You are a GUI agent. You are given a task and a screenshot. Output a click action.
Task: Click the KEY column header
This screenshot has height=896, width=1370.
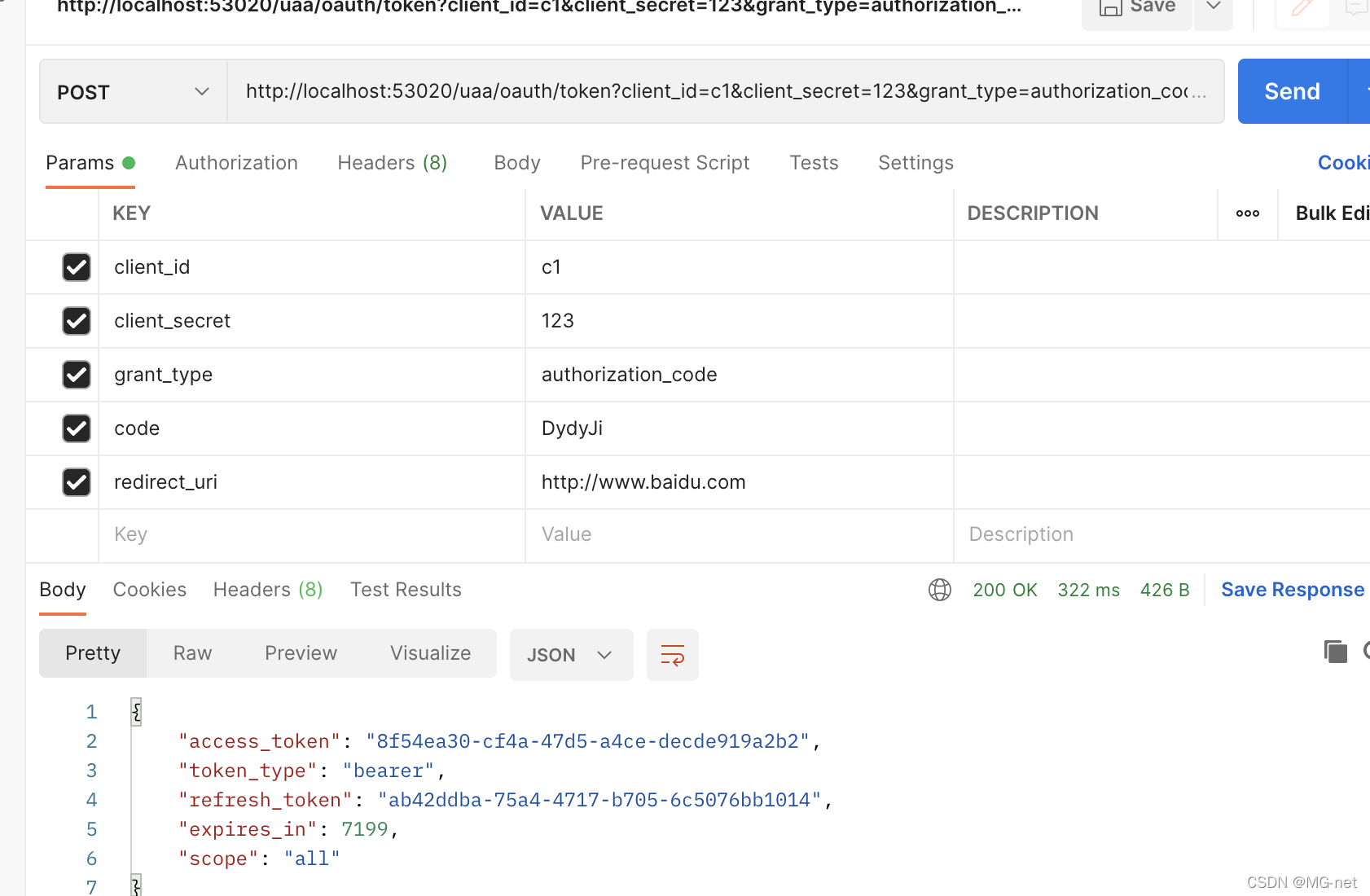pyautogui.click(x=132, y=213)
